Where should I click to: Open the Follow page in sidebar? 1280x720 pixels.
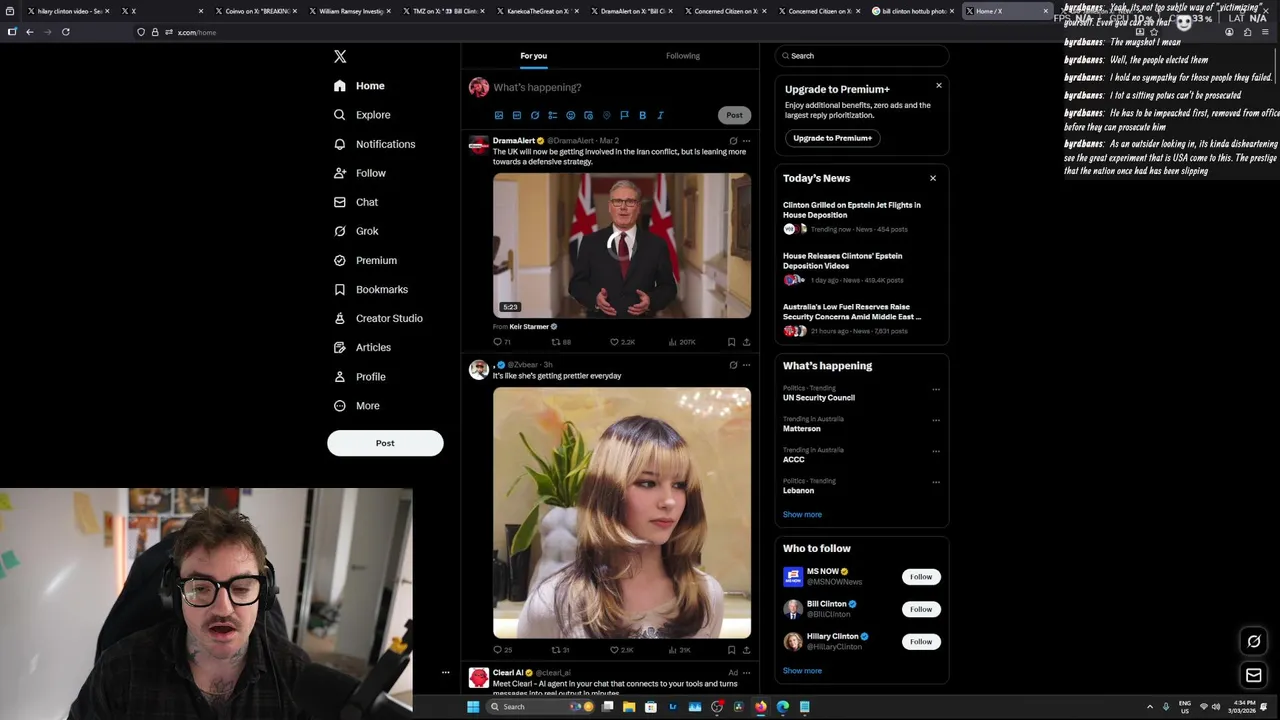(x=360, y=173)
